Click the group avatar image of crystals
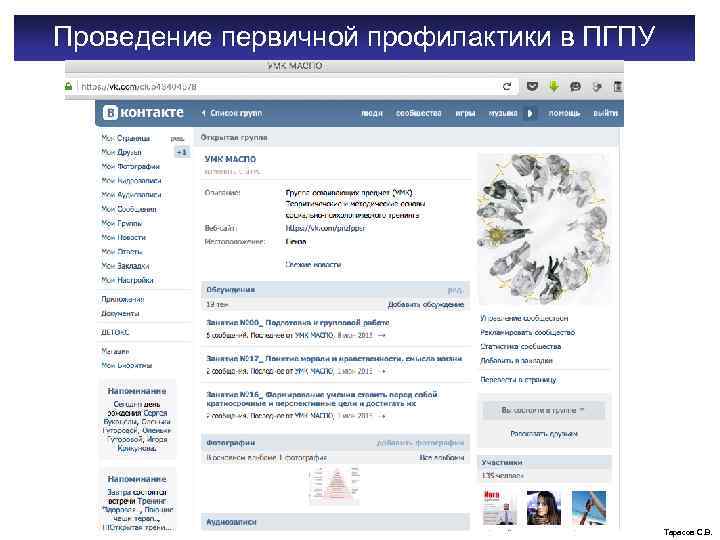This screenshot has width=720, height=540. pos(545,229)
